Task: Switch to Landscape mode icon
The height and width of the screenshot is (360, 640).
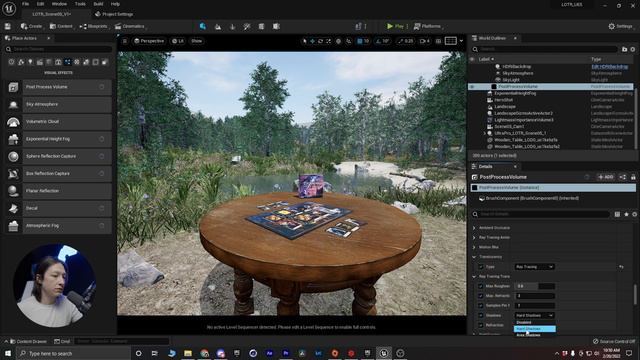Action: point(218,27)
